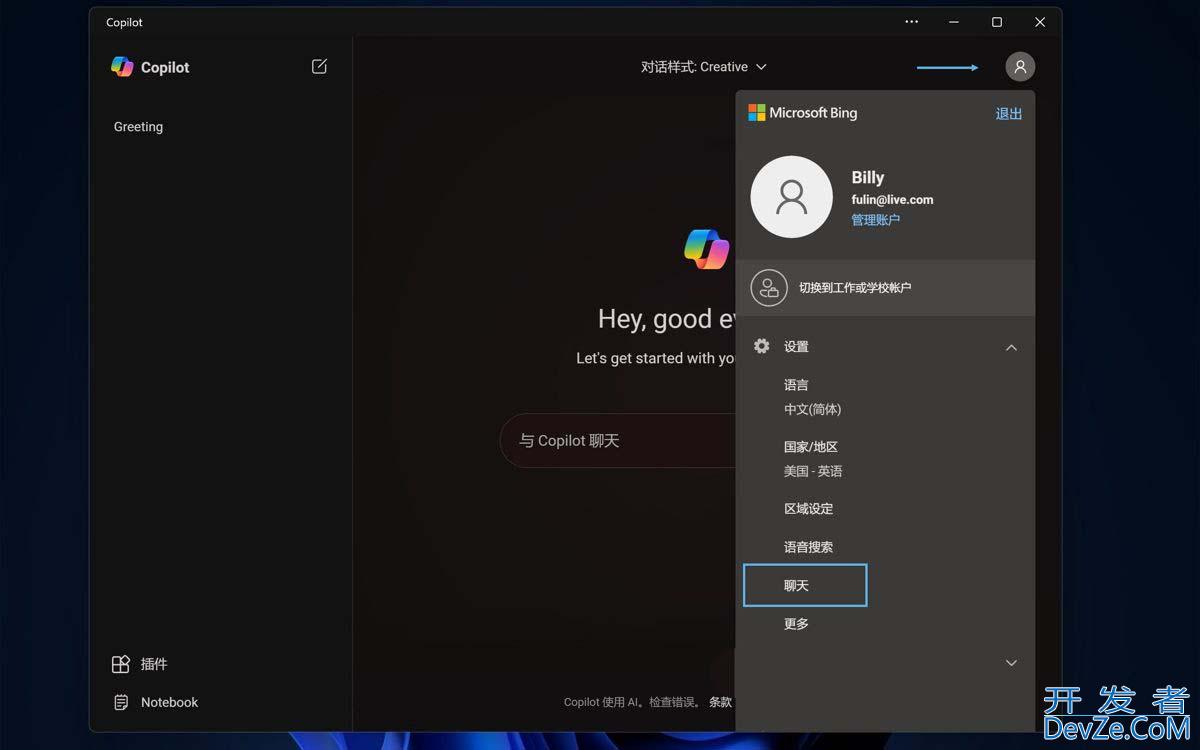The image size is (1200, 750).
Task: Open 更多 settings entry
Action: pos(796,624)
